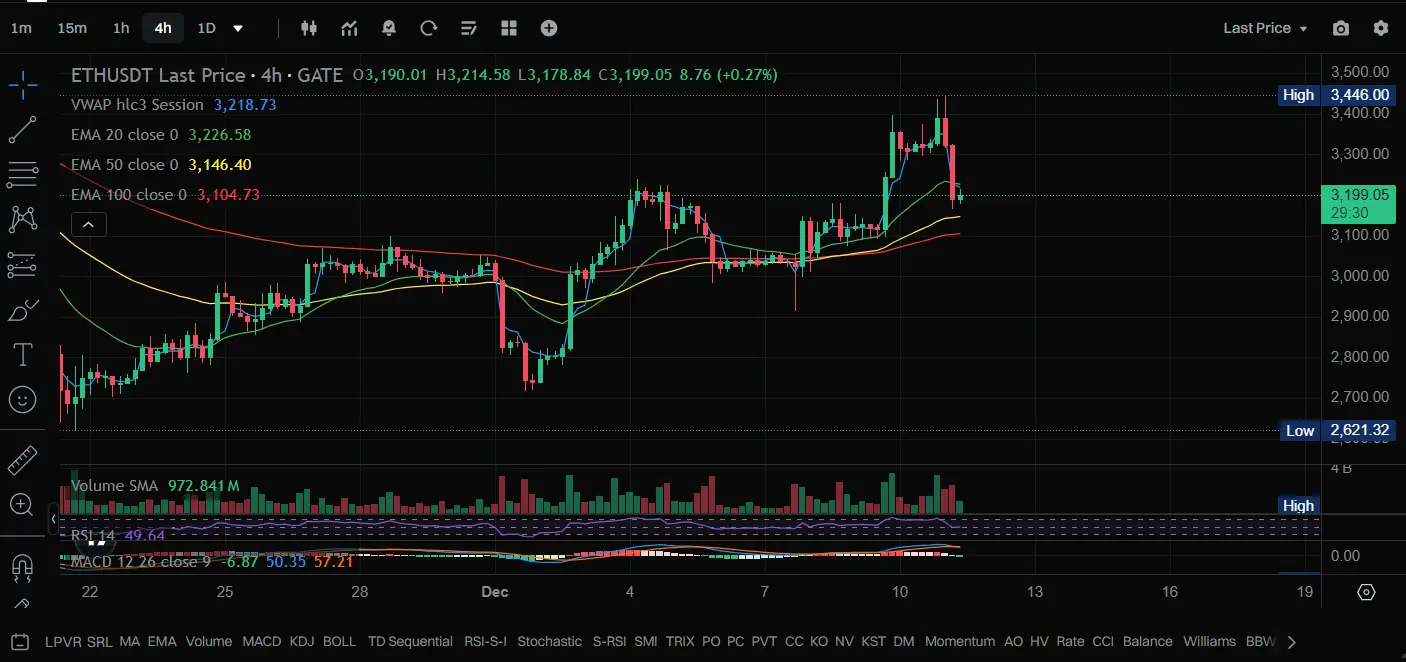Switch to the 1h timeframe
The height and width of the screenshot is (662, 1406).
[x=121, y=28]
